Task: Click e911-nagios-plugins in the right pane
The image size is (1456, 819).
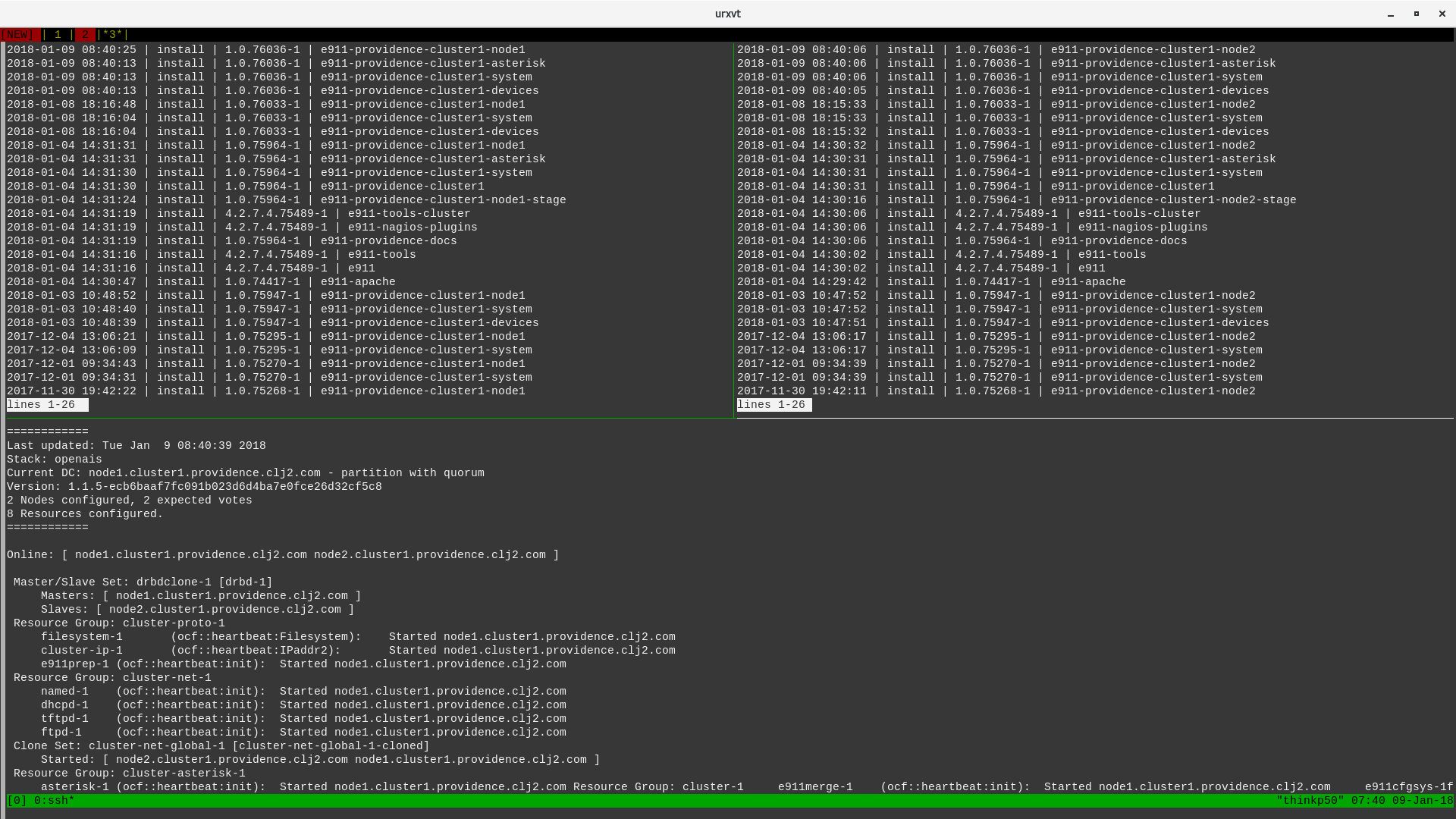Action: pyautogui.click(x=1143, y=227)
